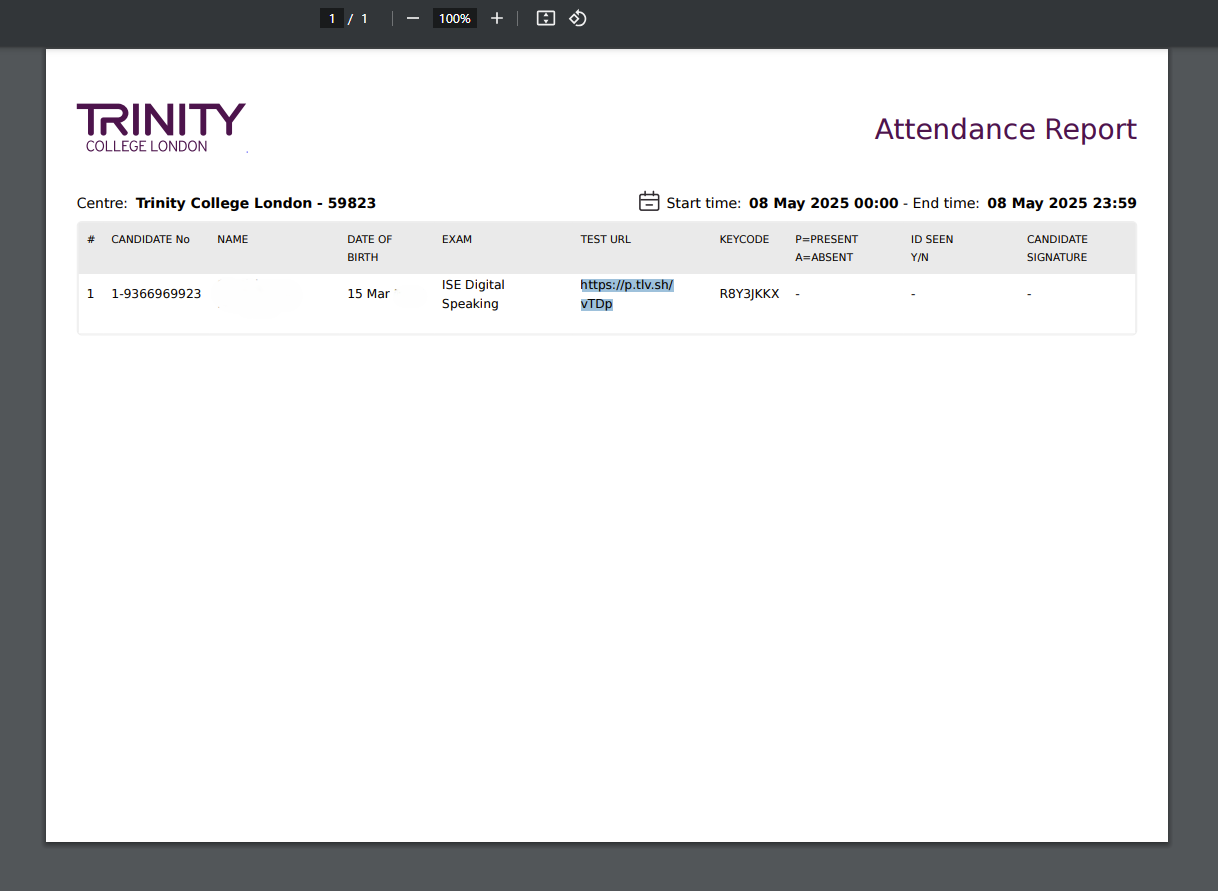Screen dimensions: 1218x891
Task: Click the EXAM column header
Action: coord(457,240)
